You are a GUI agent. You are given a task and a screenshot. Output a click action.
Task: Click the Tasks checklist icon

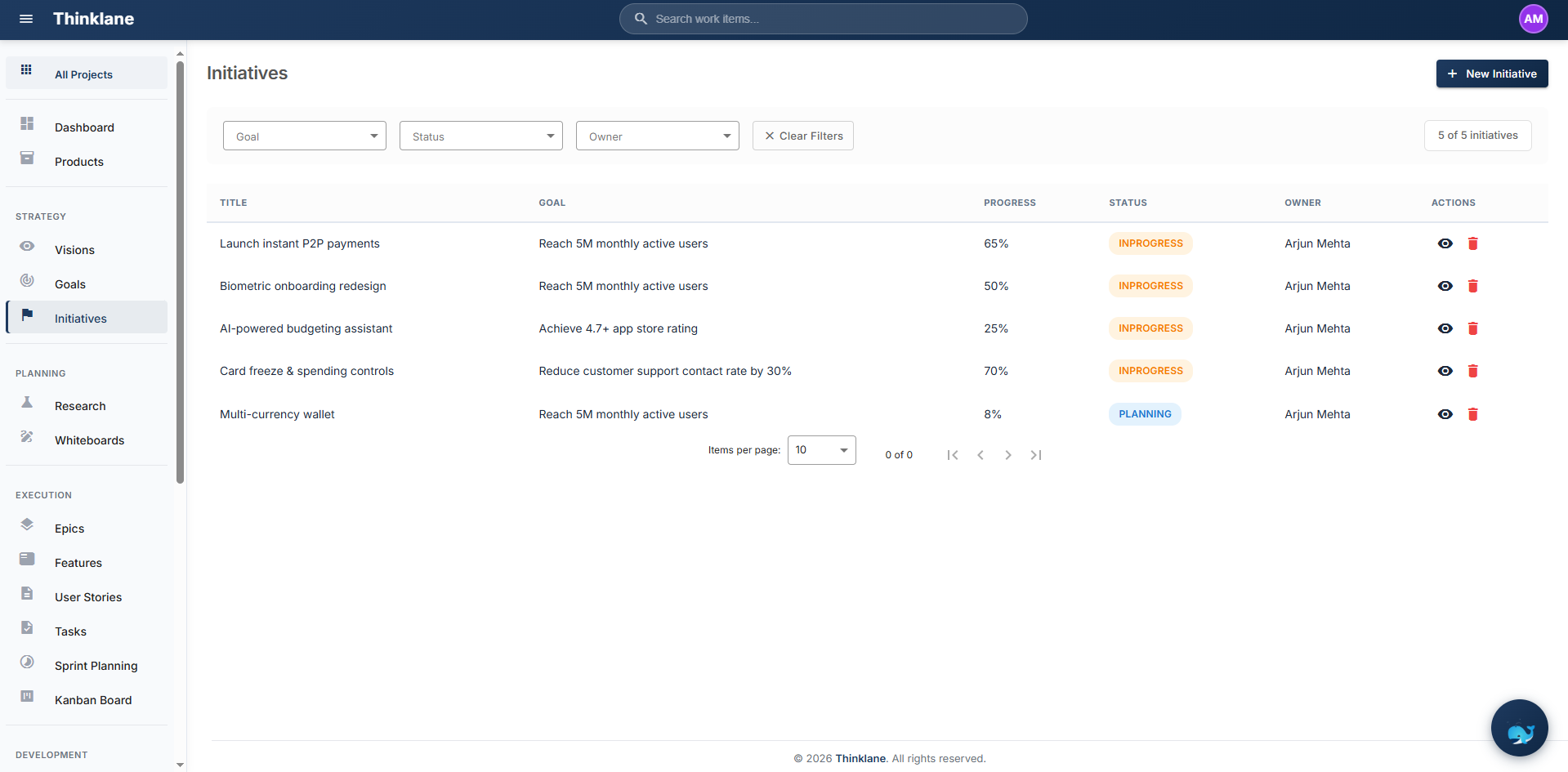(x=27, y=627)
